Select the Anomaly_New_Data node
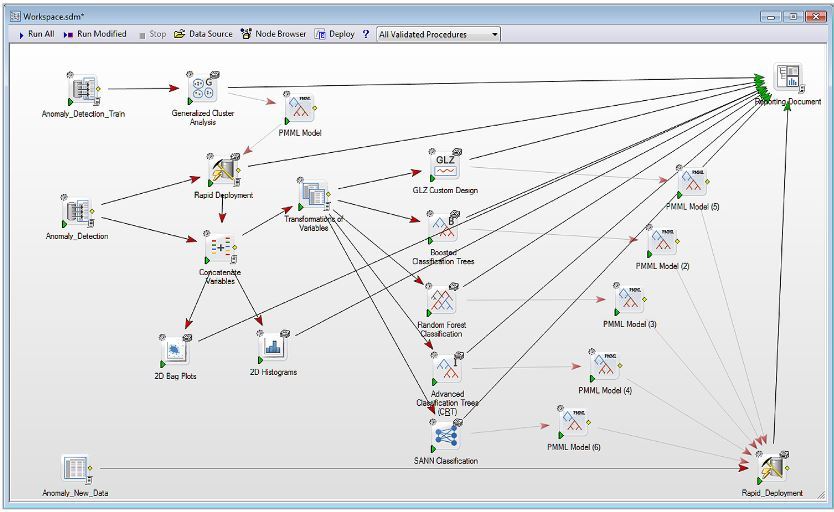 click(x=76, y=469)
